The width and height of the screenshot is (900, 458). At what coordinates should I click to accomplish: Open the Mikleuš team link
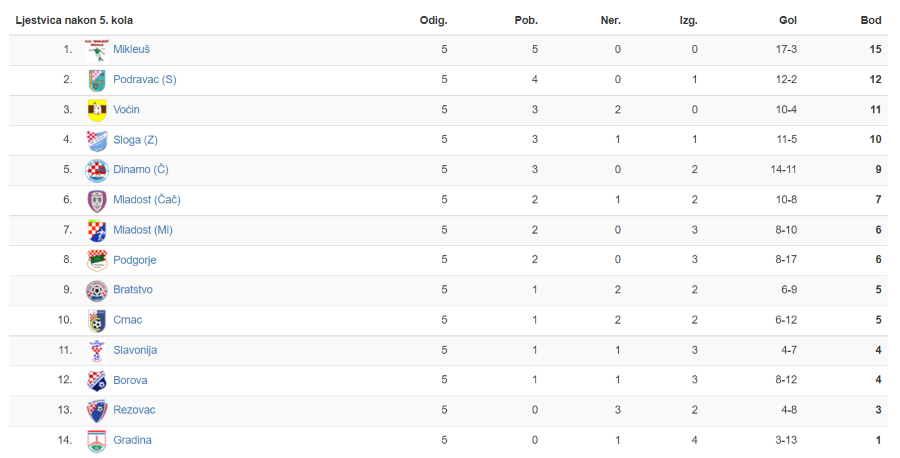pyautogui.click(x=131, y=49)
